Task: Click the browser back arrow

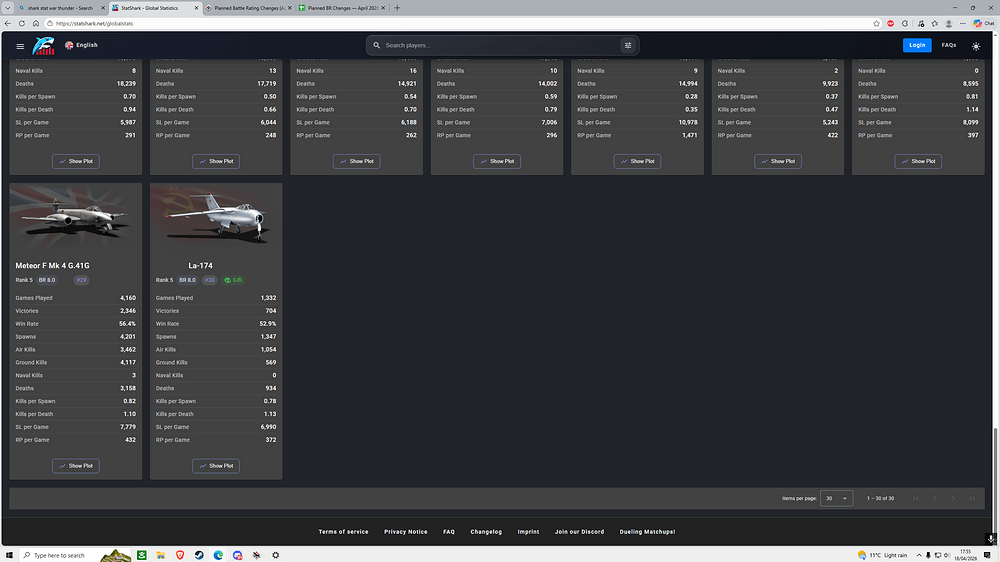Action: click(8, 24)
